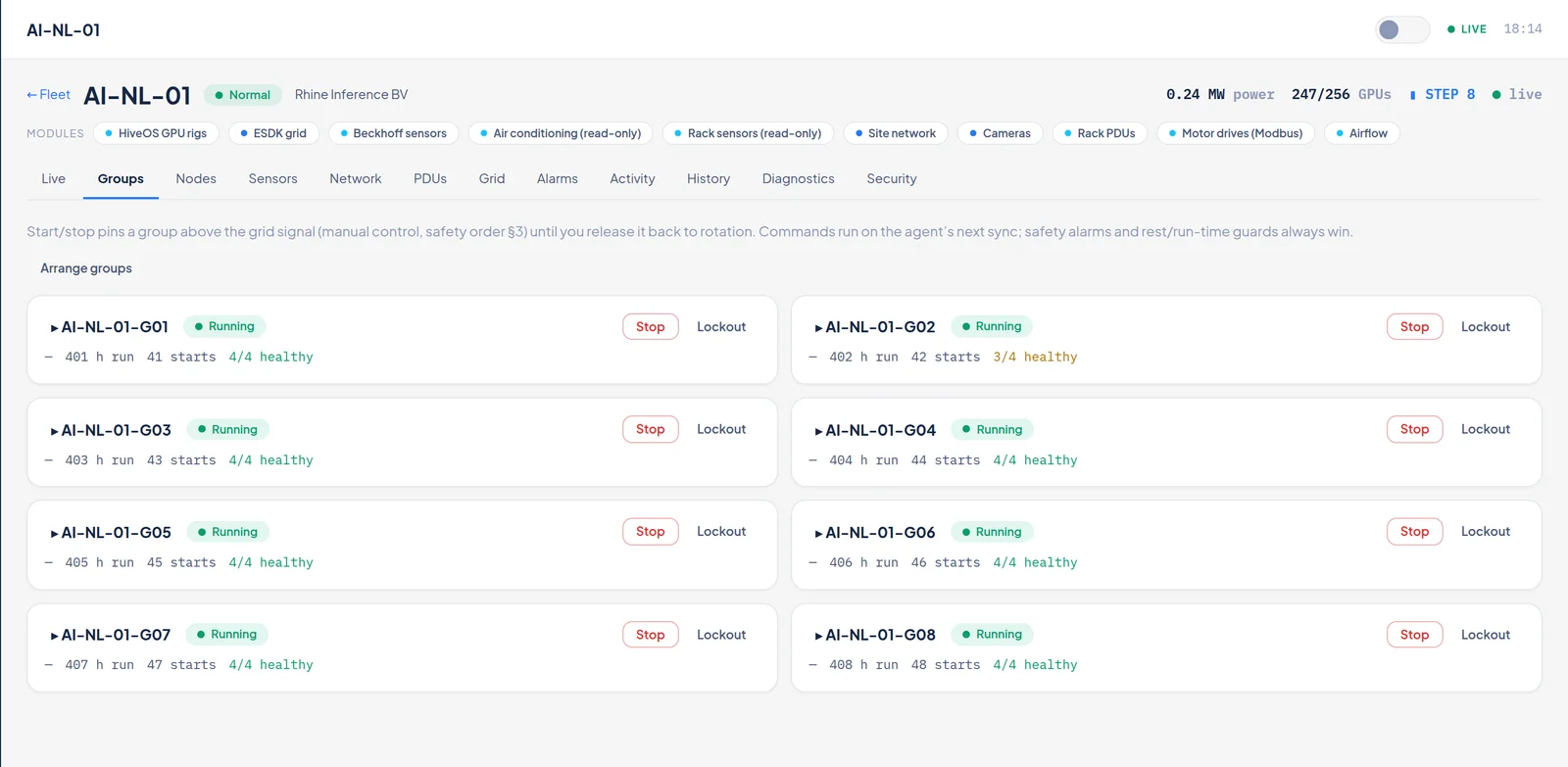Open the Security tab
The height and width of the screenshot is (767, 1568).
pyautogui.click(x=892, y=178)
